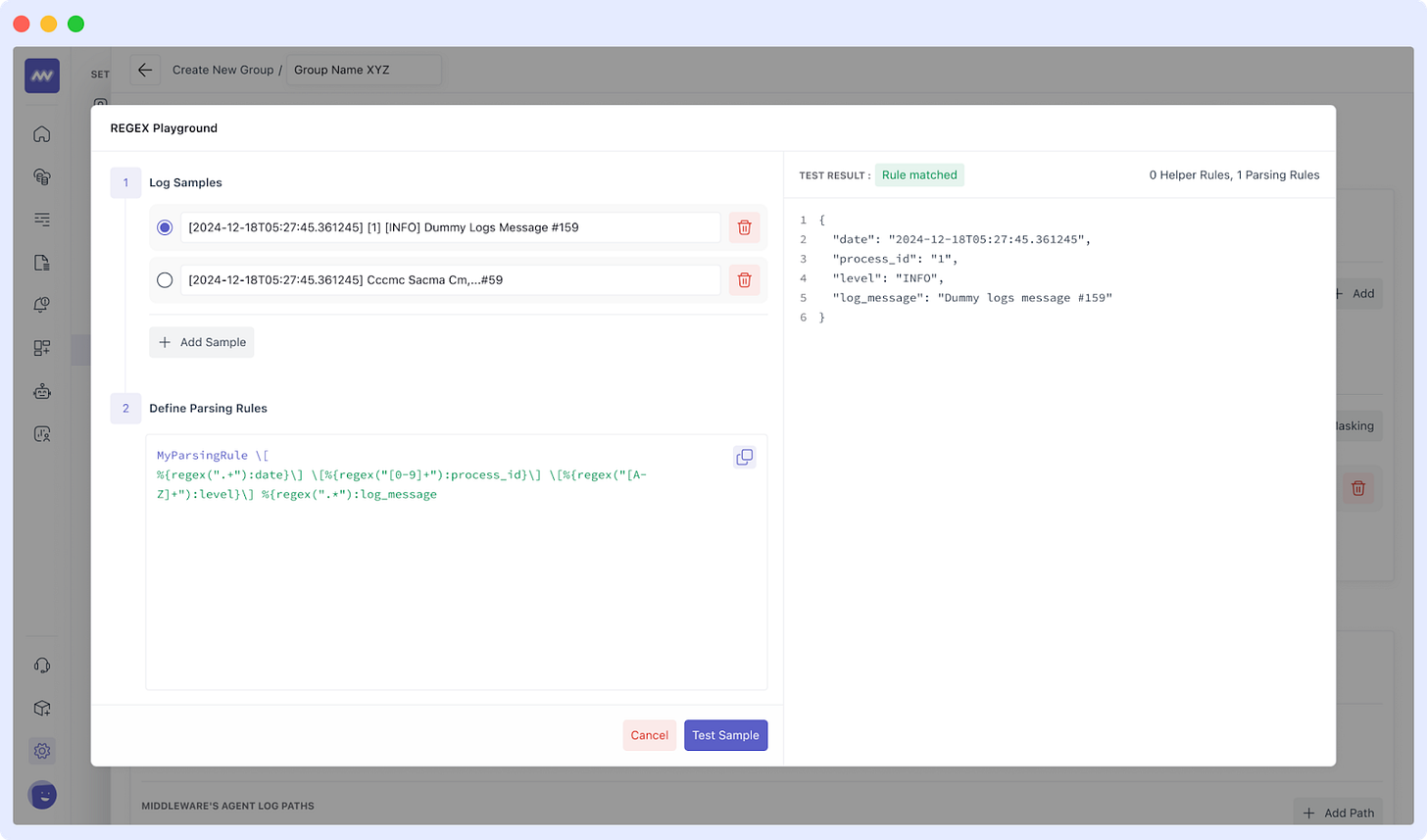This screenshot has height=840, width=1427.
Task: Select the Cccmc Sacma sample radio button
Action: 165,280
